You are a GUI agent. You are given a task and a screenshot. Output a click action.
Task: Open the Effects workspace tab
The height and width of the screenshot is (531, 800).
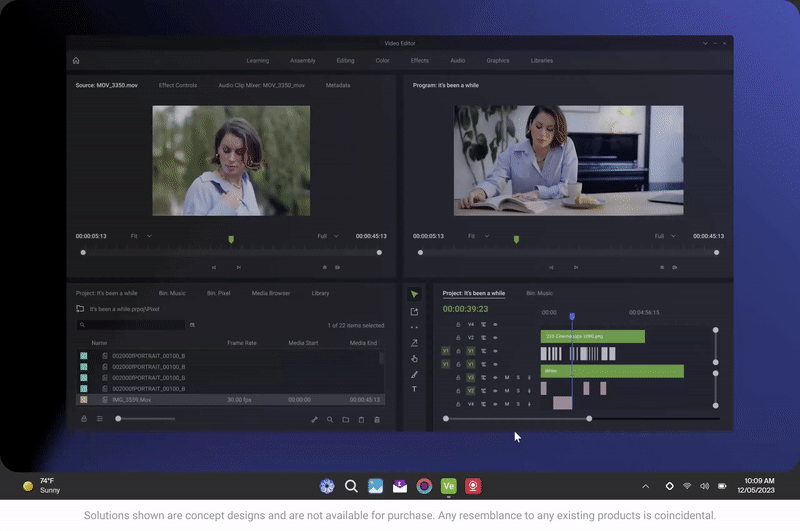[420, 61]
